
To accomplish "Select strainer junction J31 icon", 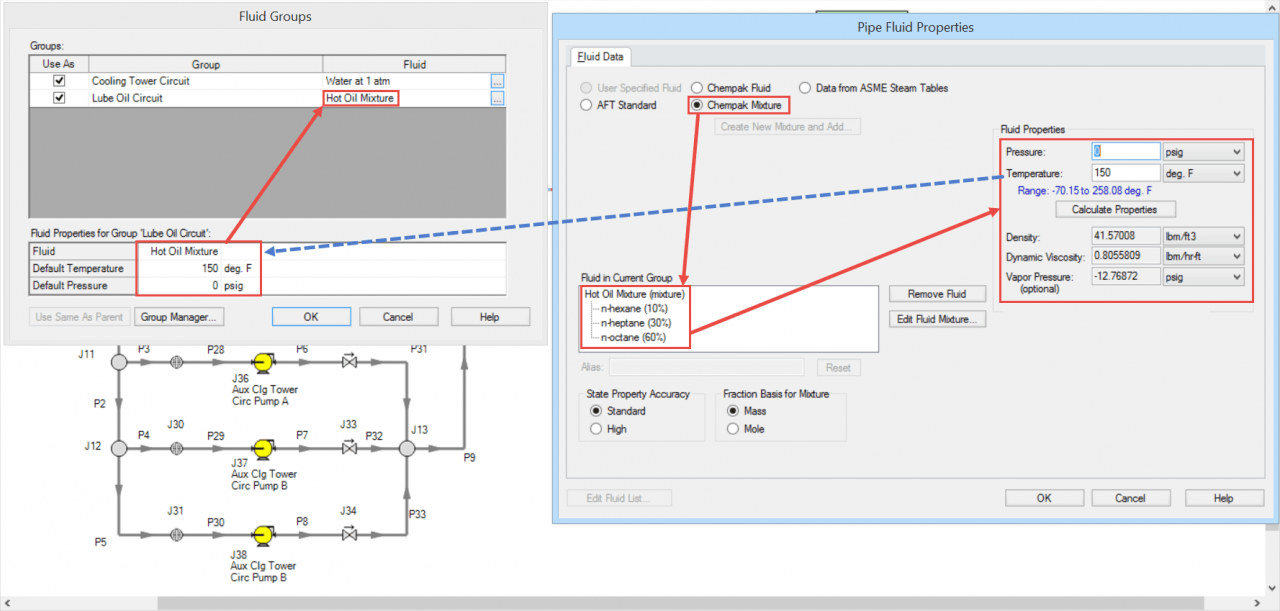I will [177, 535].
